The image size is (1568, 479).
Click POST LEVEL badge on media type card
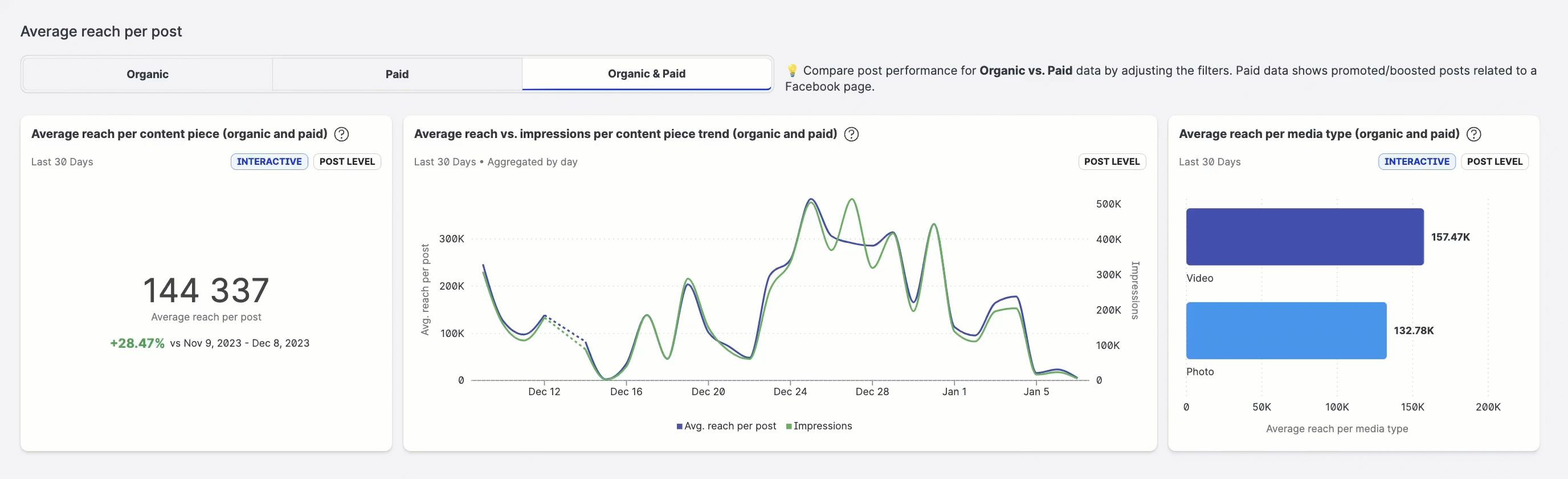[x=1494, y=161]
